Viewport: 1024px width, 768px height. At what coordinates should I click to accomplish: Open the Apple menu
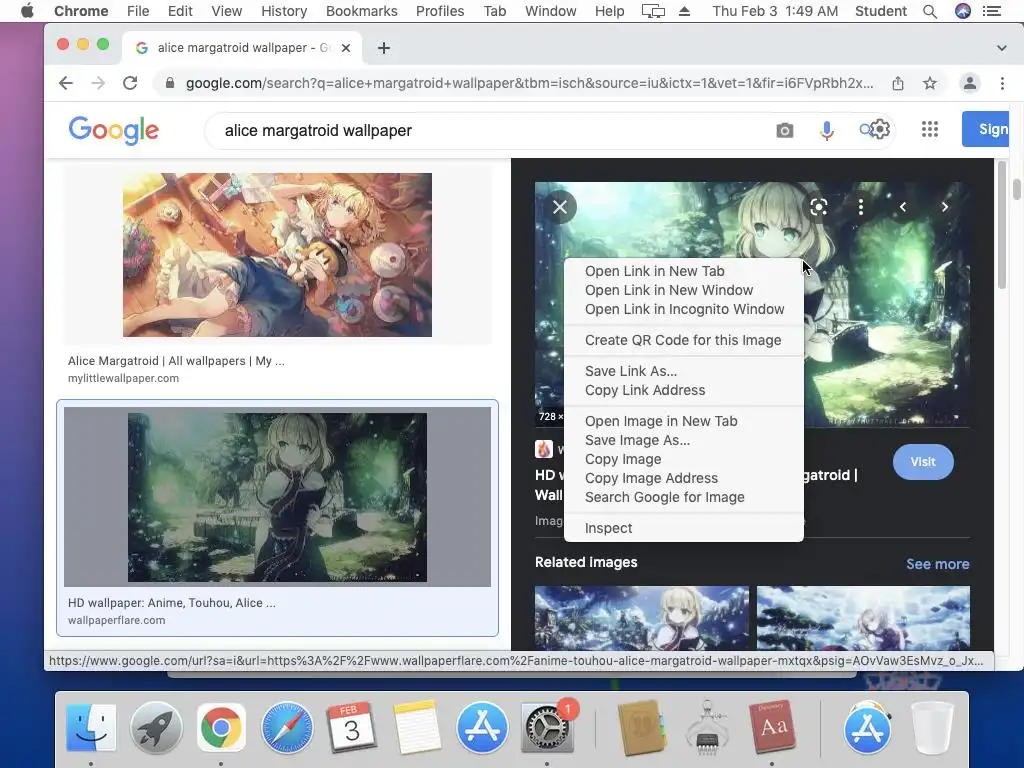tap(27, 11)
